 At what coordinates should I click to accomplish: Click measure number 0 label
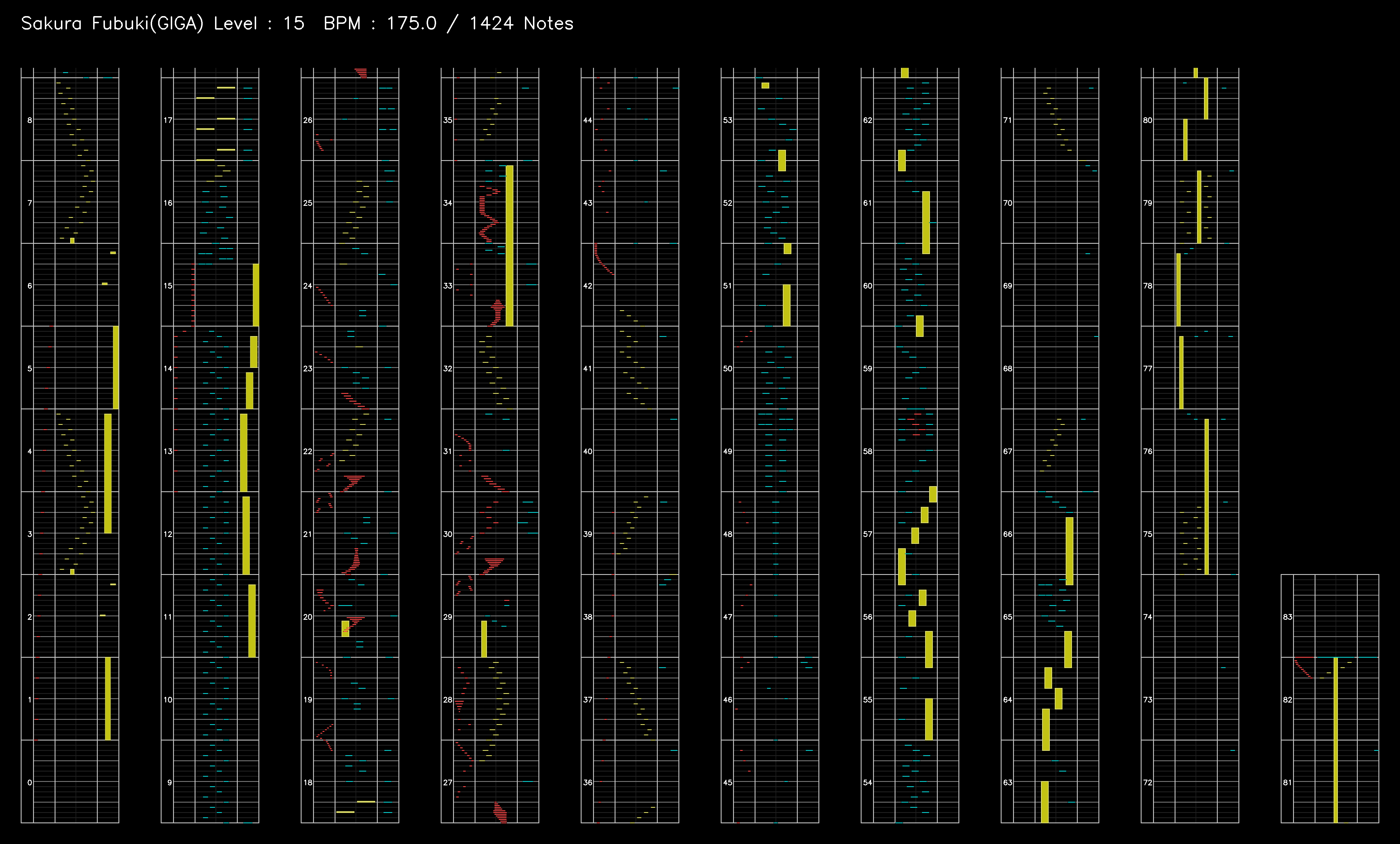click(30, 782)
